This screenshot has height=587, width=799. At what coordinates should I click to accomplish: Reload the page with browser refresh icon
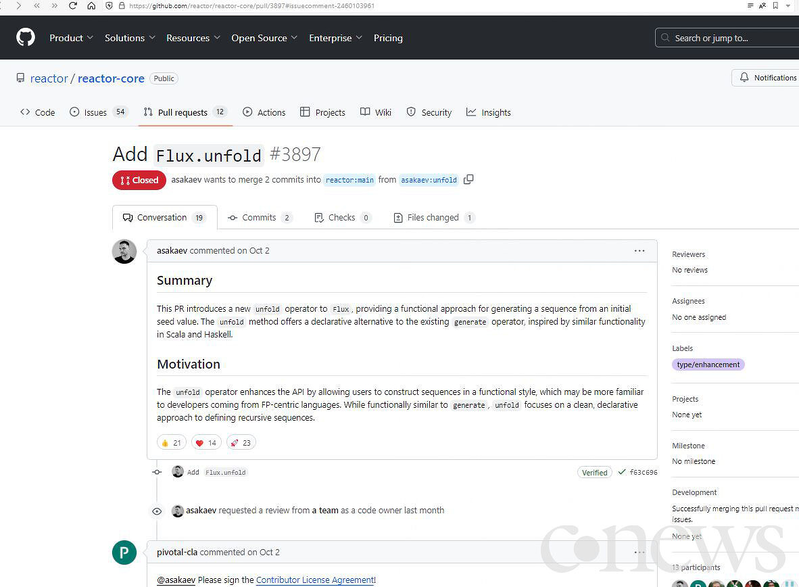pos(73,6)
